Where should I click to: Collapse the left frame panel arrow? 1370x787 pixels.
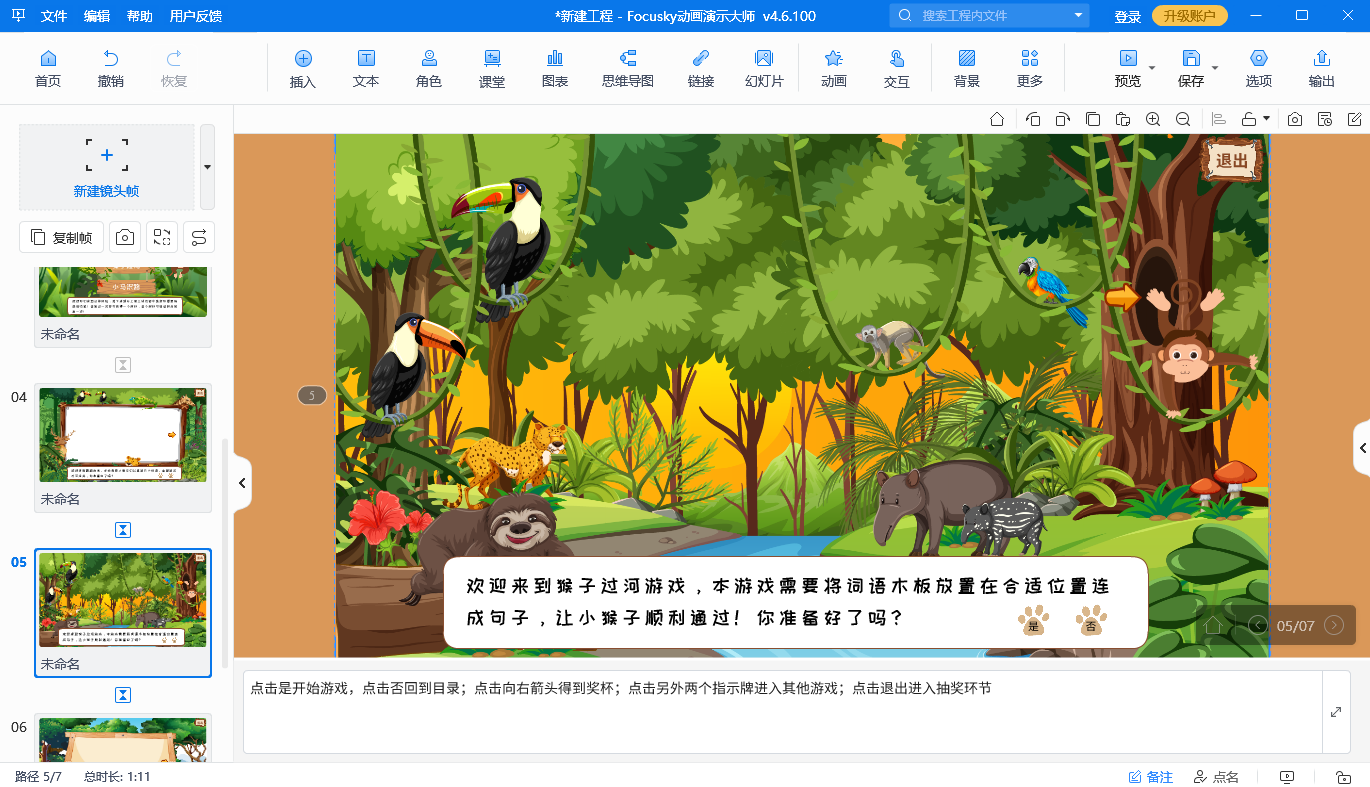click(241, 484)
